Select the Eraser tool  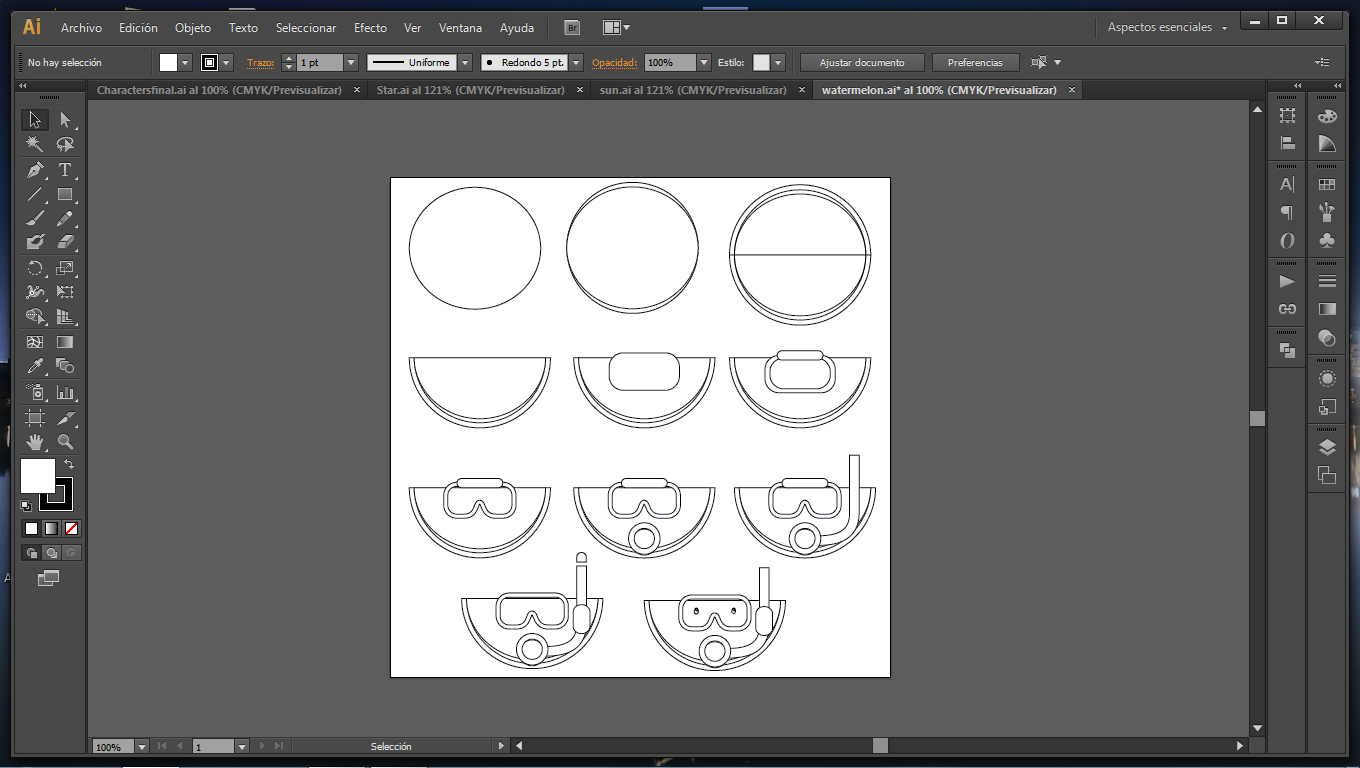pyautogui.click(x=65, y=242)
